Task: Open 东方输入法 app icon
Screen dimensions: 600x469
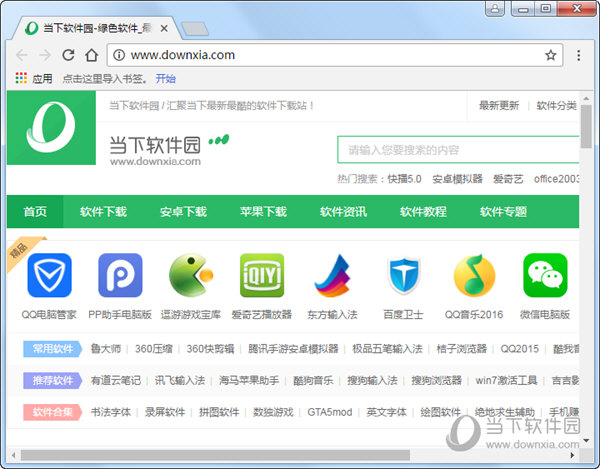Action: [x=333, y=276]
